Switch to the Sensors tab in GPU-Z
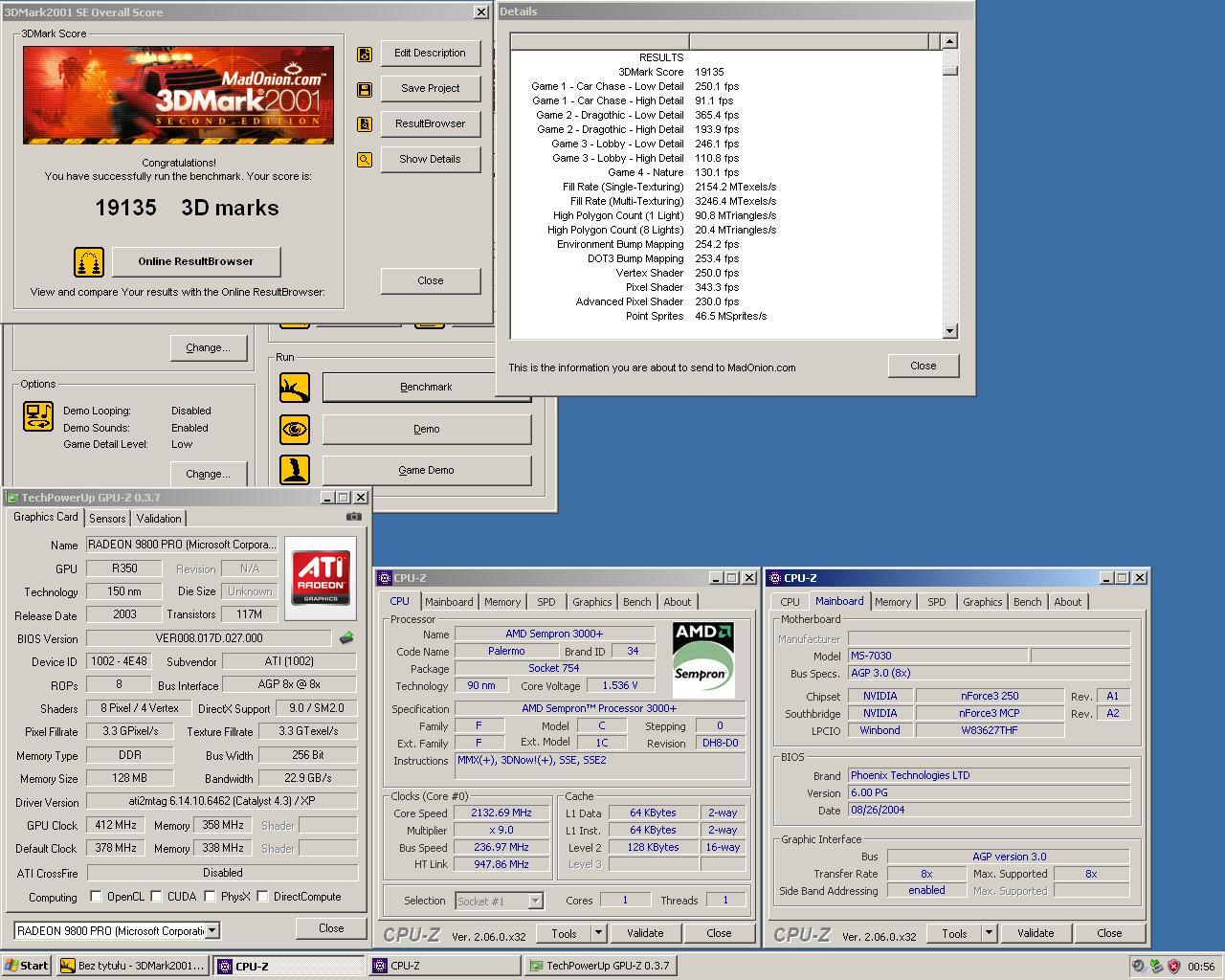This screenshot has height=980, width=1225. [106, 518]
